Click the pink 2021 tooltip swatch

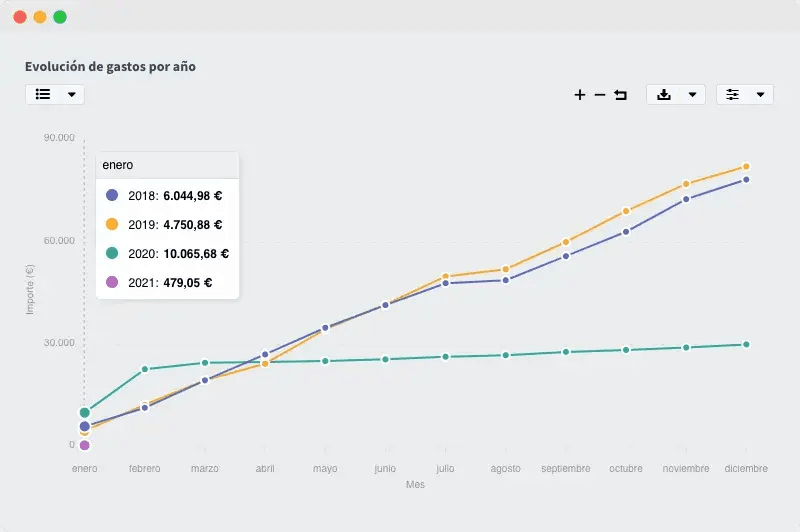click(112, 282)
